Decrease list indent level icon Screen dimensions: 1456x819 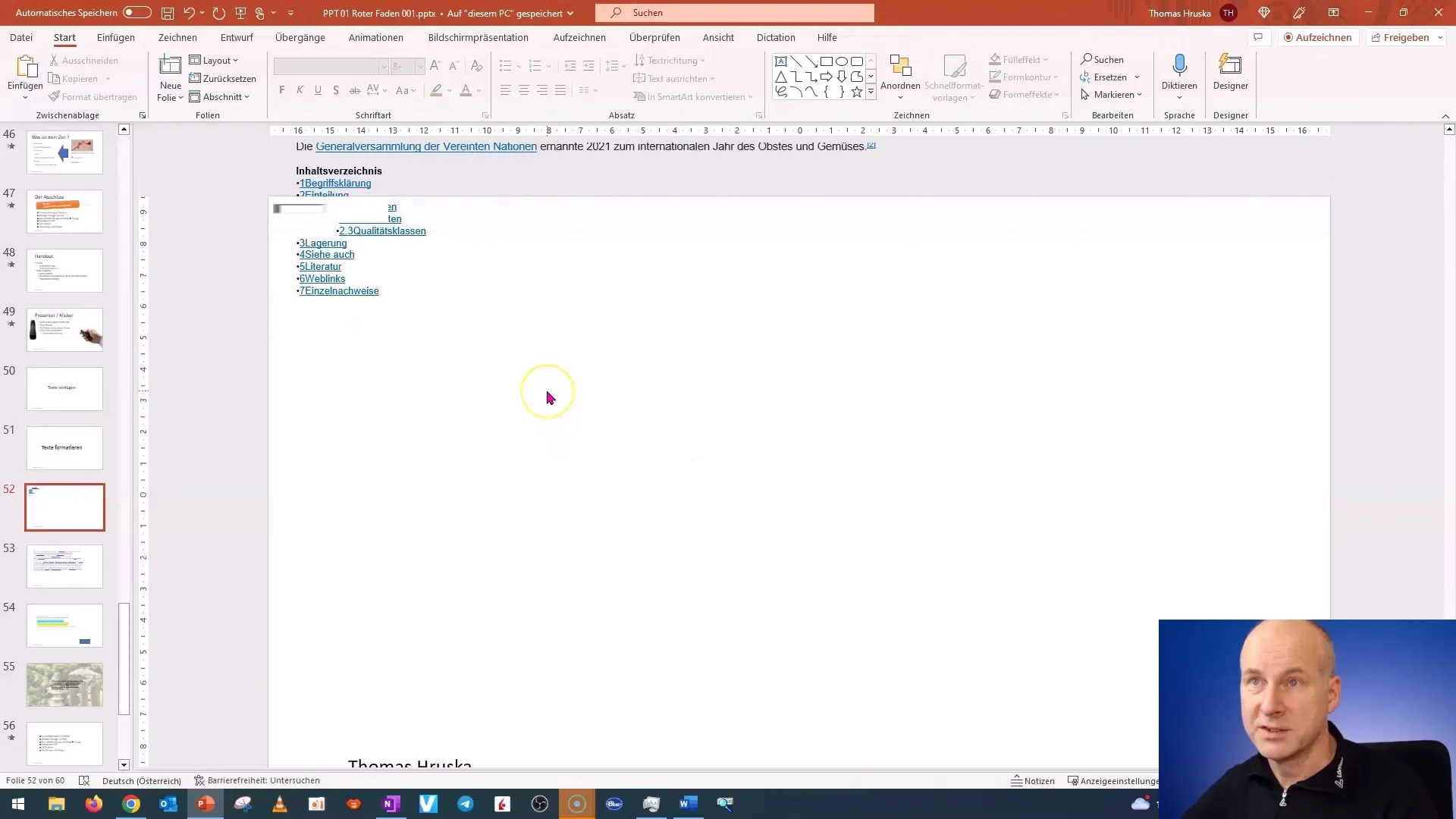coord(570,66)
